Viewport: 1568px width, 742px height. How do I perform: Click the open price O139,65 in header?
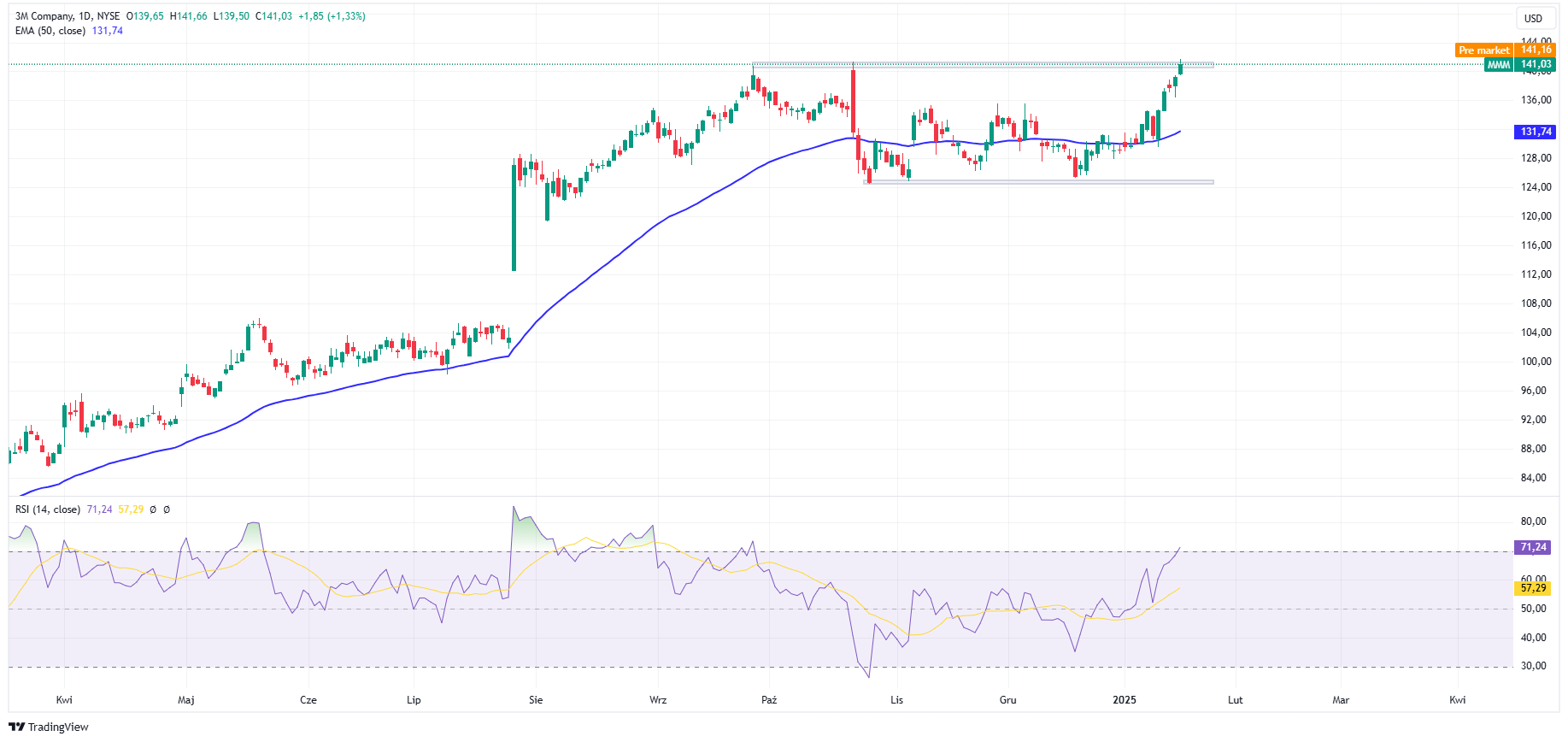145,16
